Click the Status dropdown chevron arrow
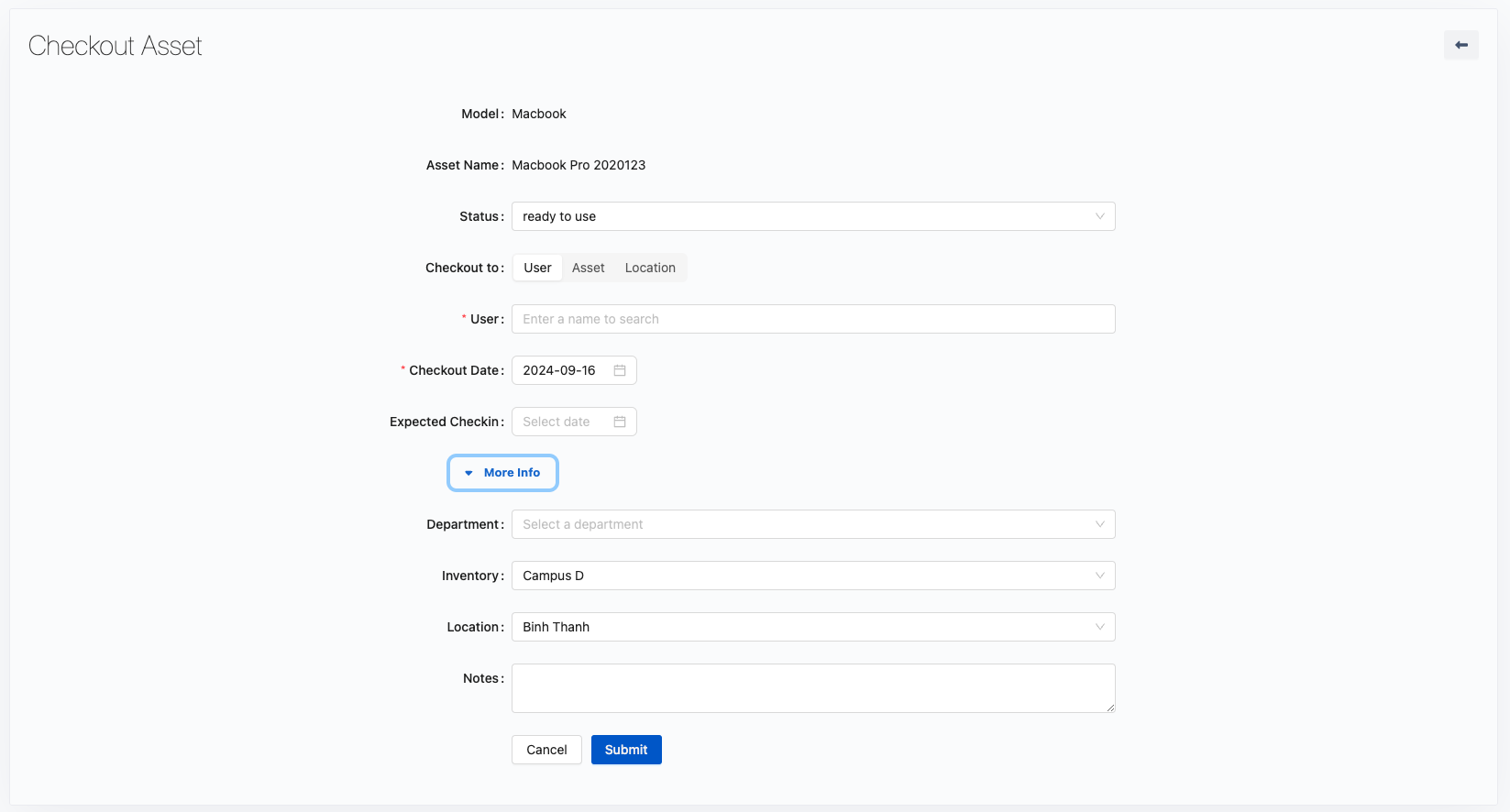 [x=1099, y=216]
